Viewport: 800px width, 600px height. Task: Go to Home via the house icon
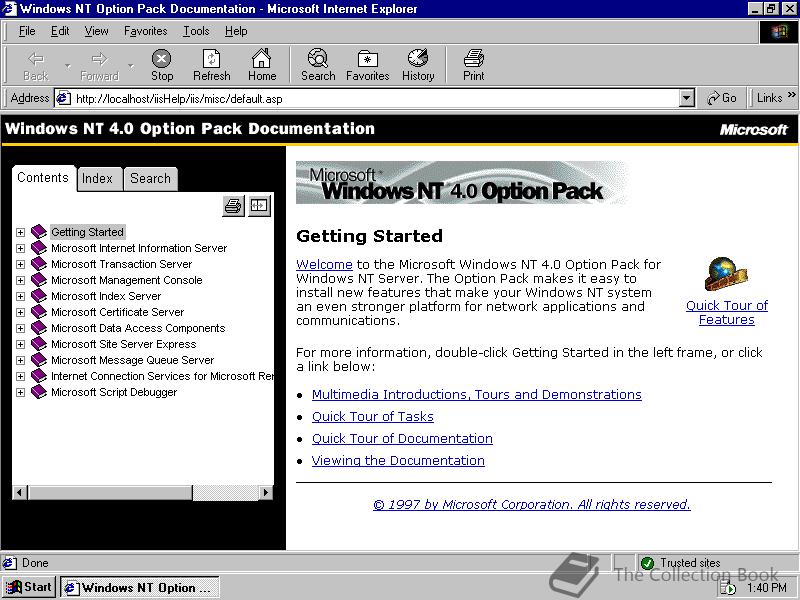262,59
